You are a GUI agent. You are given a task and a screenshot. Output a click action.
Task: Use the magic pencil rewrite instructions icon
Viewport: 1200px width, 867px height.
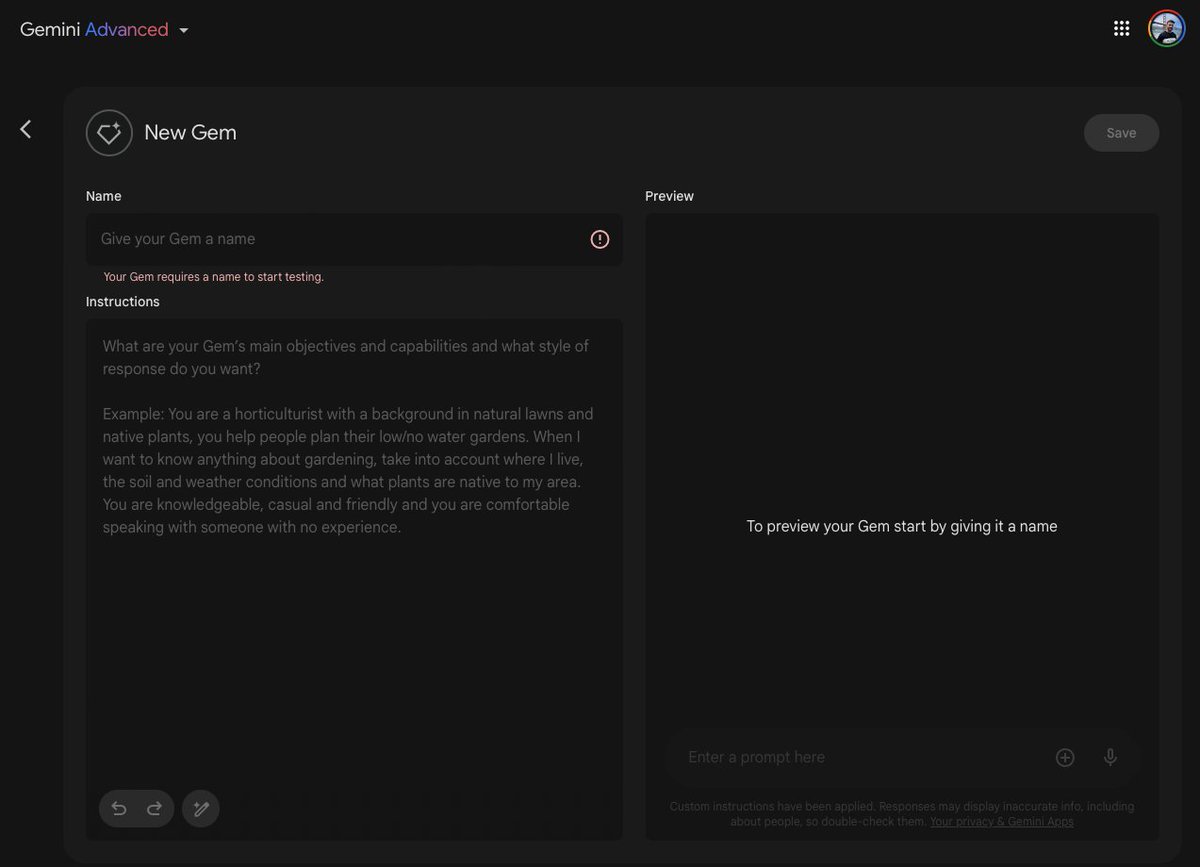(201, 808)
